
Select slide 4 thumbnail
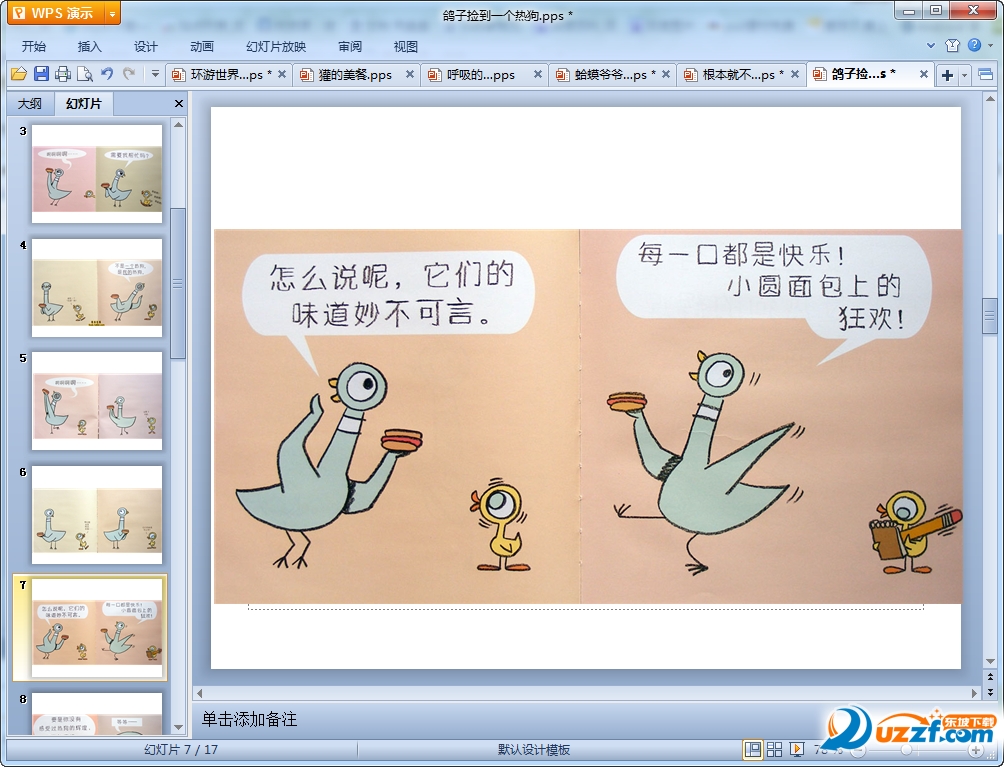point(97,288)
